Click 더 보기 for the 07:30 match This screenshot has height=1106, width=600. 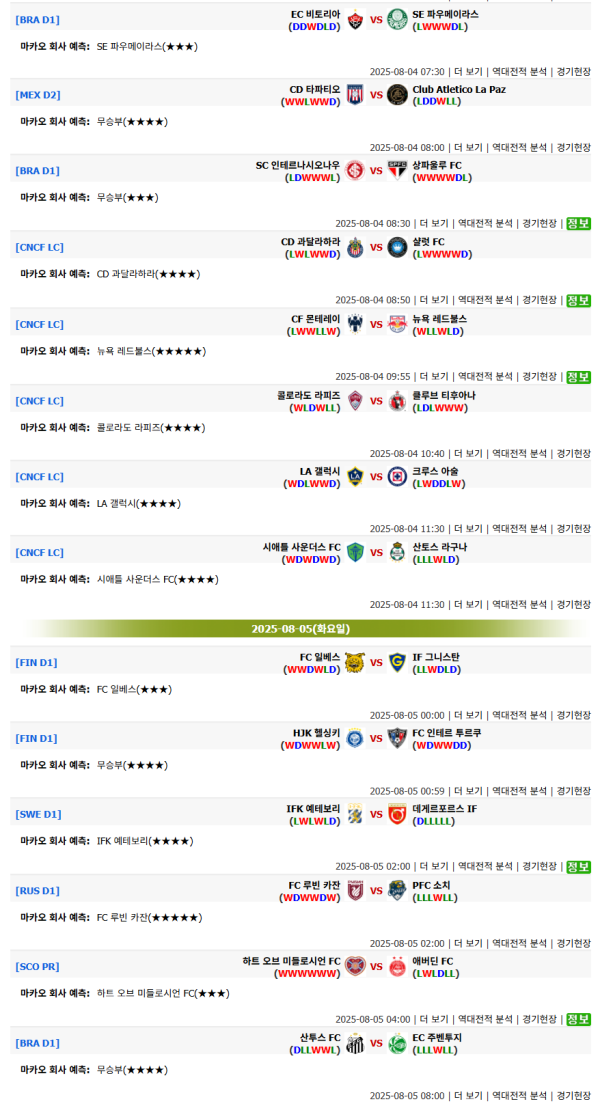468,72
